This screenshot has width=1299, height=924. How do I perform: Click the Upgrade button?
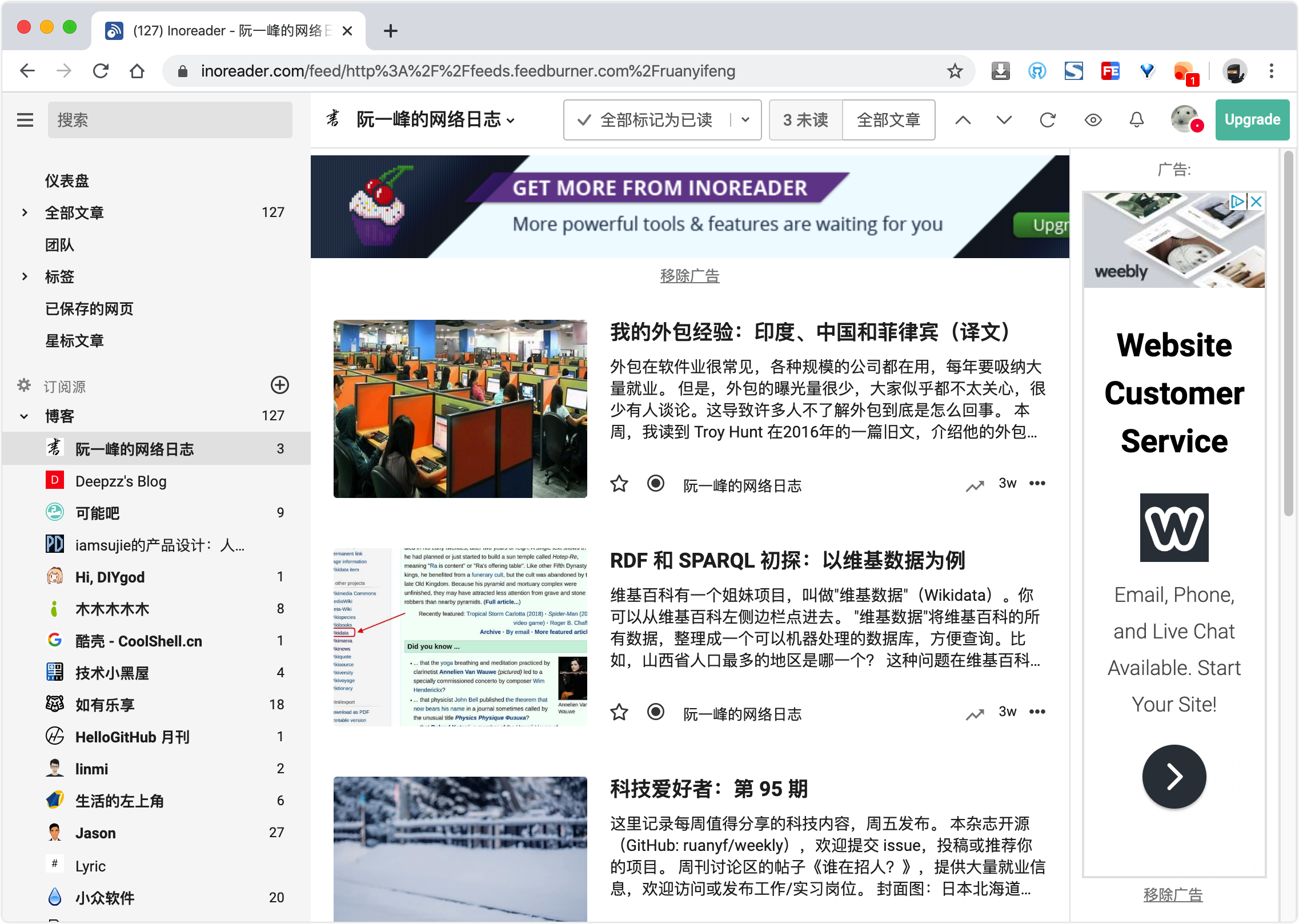click(1252, 119)
